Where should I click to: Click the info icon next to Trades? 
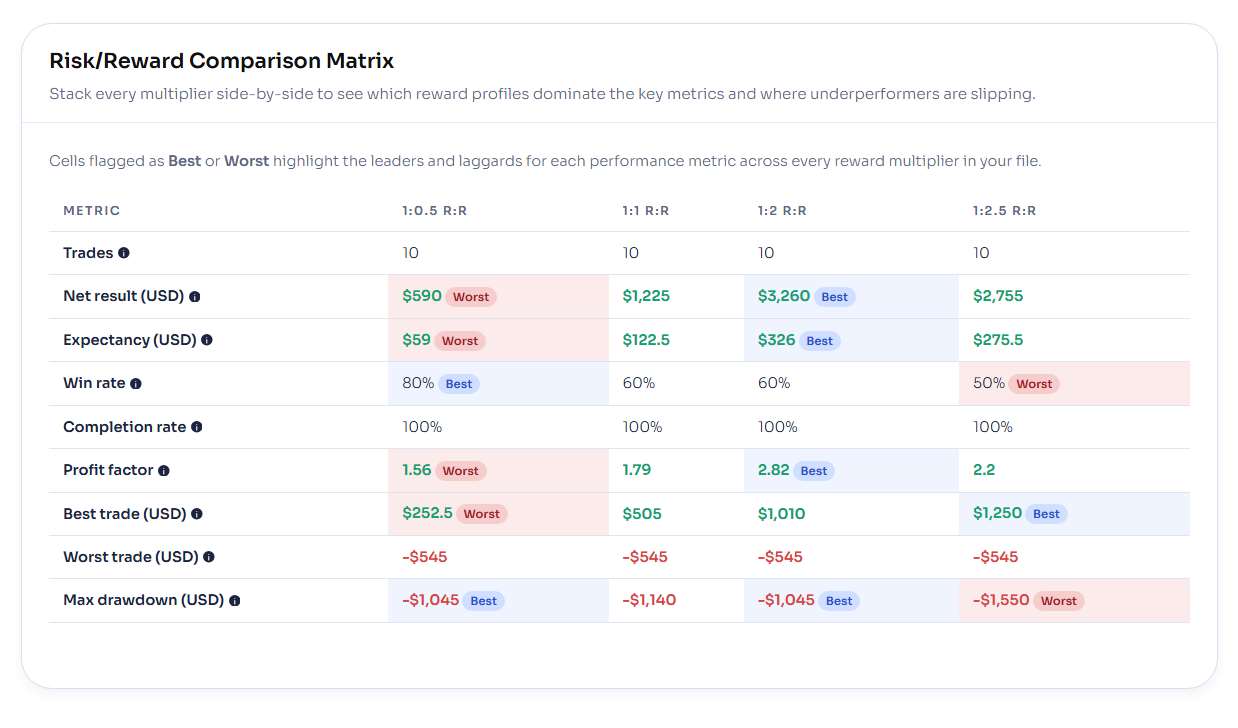click(x=124, y=253)
